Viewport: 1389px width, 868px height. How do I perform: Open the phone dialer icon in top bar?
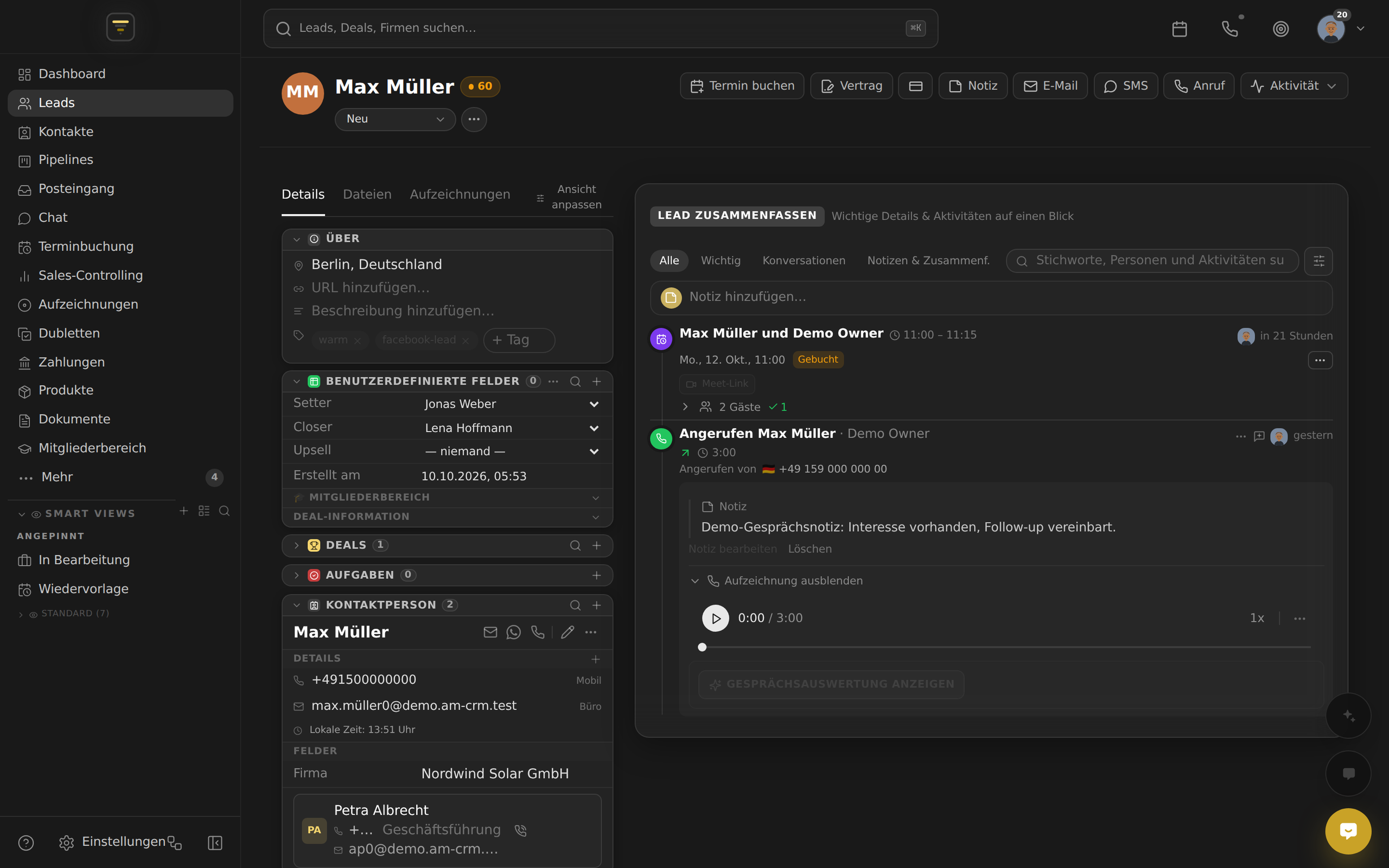tap(1230, 29)
